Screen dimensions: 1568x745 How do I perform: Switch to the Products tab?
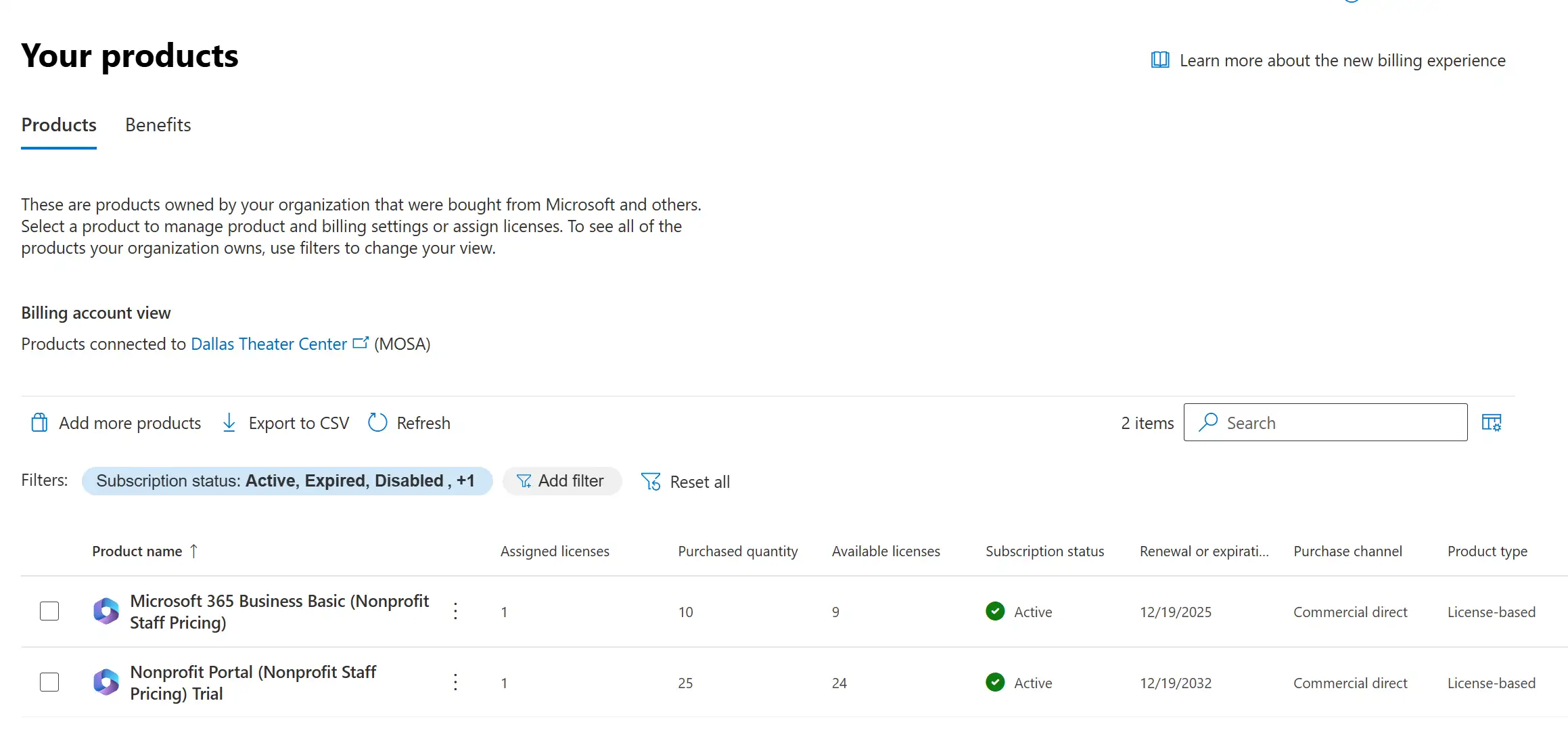click(59, 125)
